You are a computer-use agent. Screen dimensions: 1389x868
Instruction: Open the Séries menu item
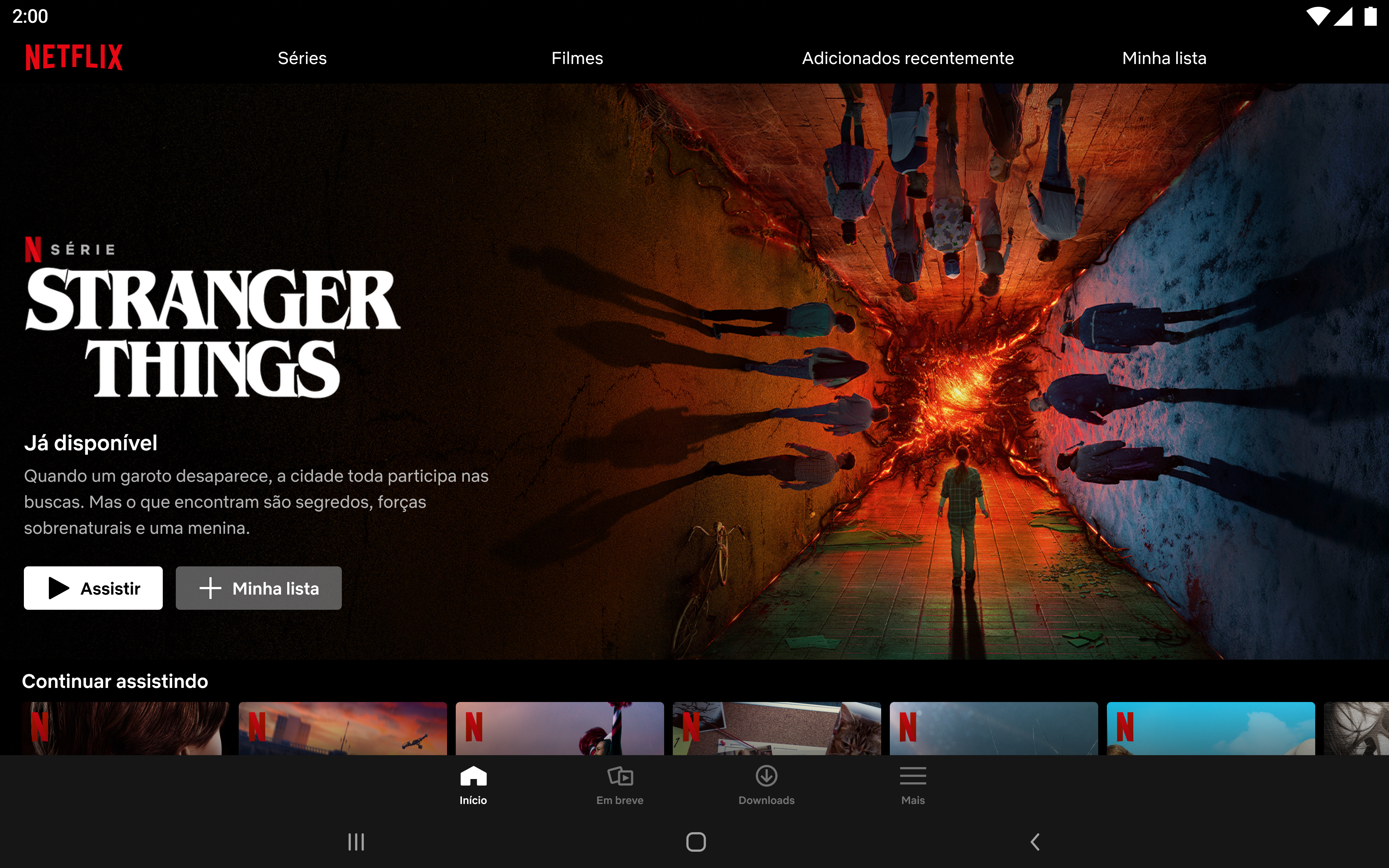pos(302,58)
